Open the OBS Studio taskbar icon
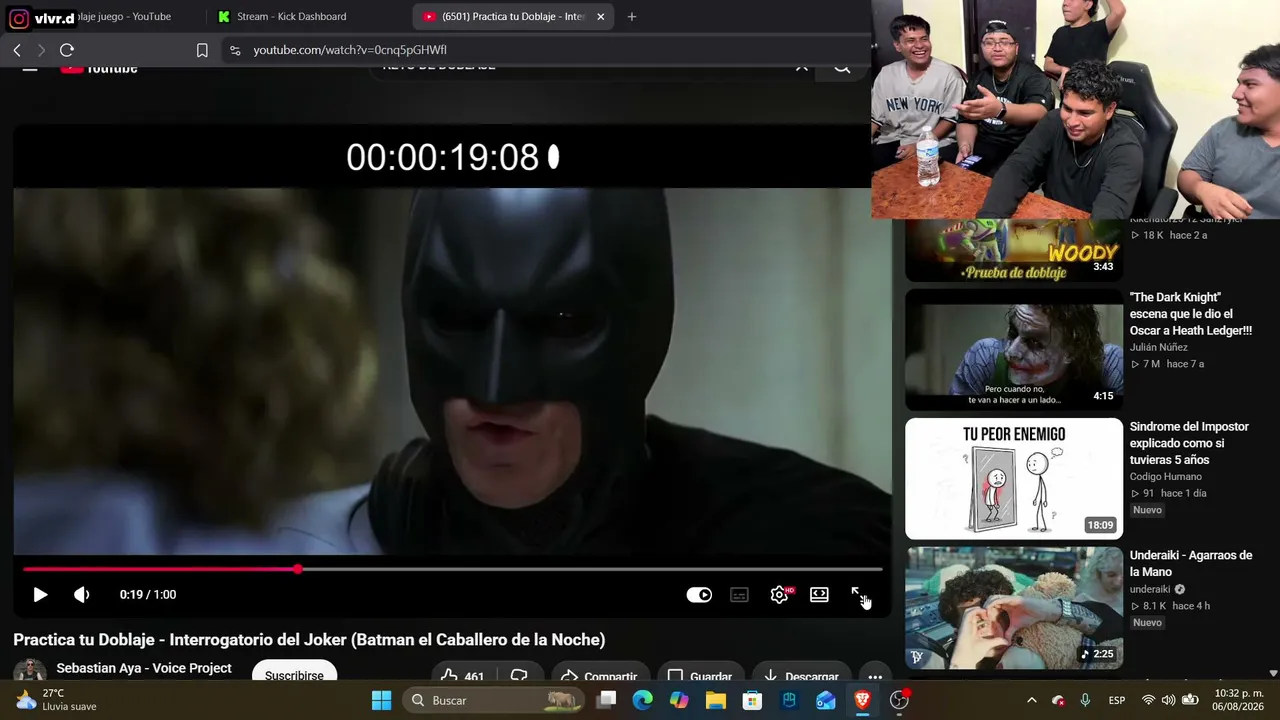The height and width of the screenshot is (720, 1280). (x=899, y=700)
